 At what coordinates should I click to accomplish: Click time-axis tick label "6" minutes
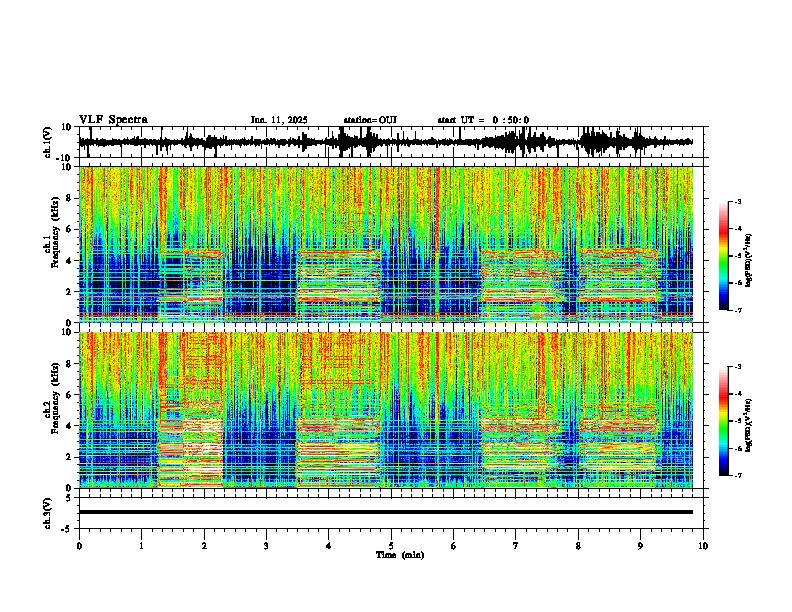[453, 546]
